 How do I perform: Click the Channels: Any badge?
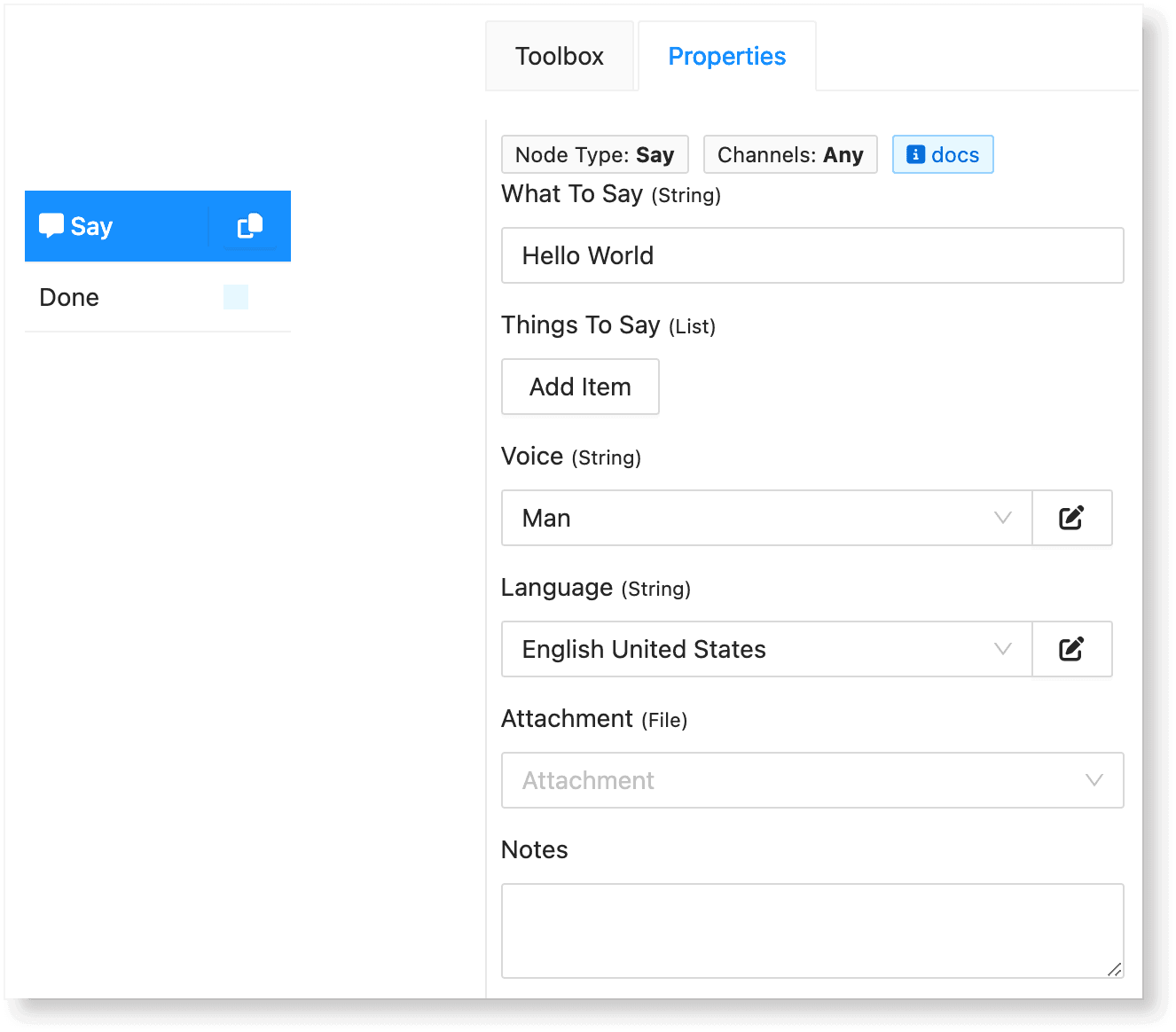click(790, 154)
